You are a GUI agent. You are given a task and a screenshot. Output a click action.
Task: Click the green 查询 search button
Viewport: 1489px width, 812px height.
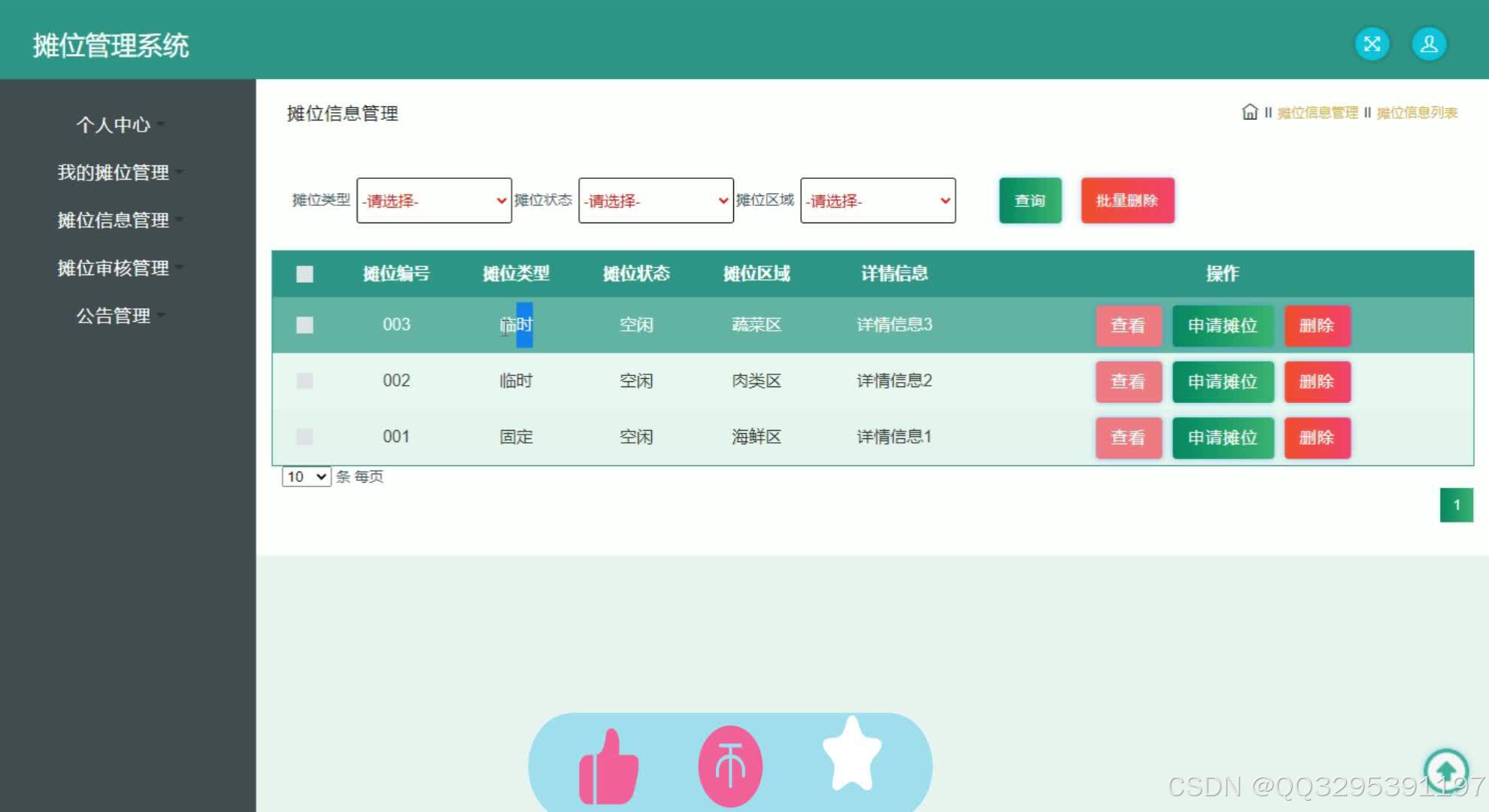click(x=1030, y=201)
